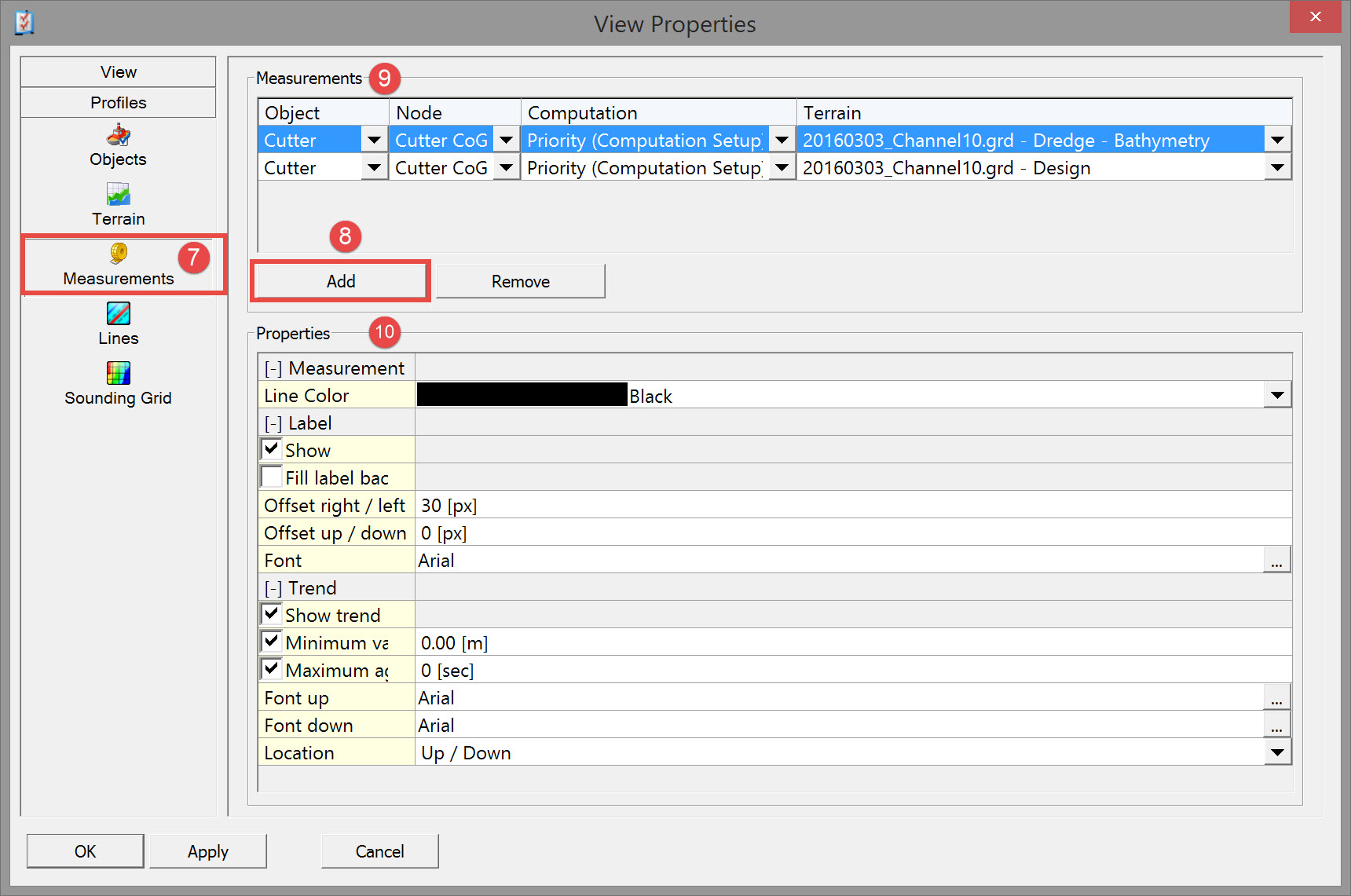Switch to the View tab

coord(118,72)
